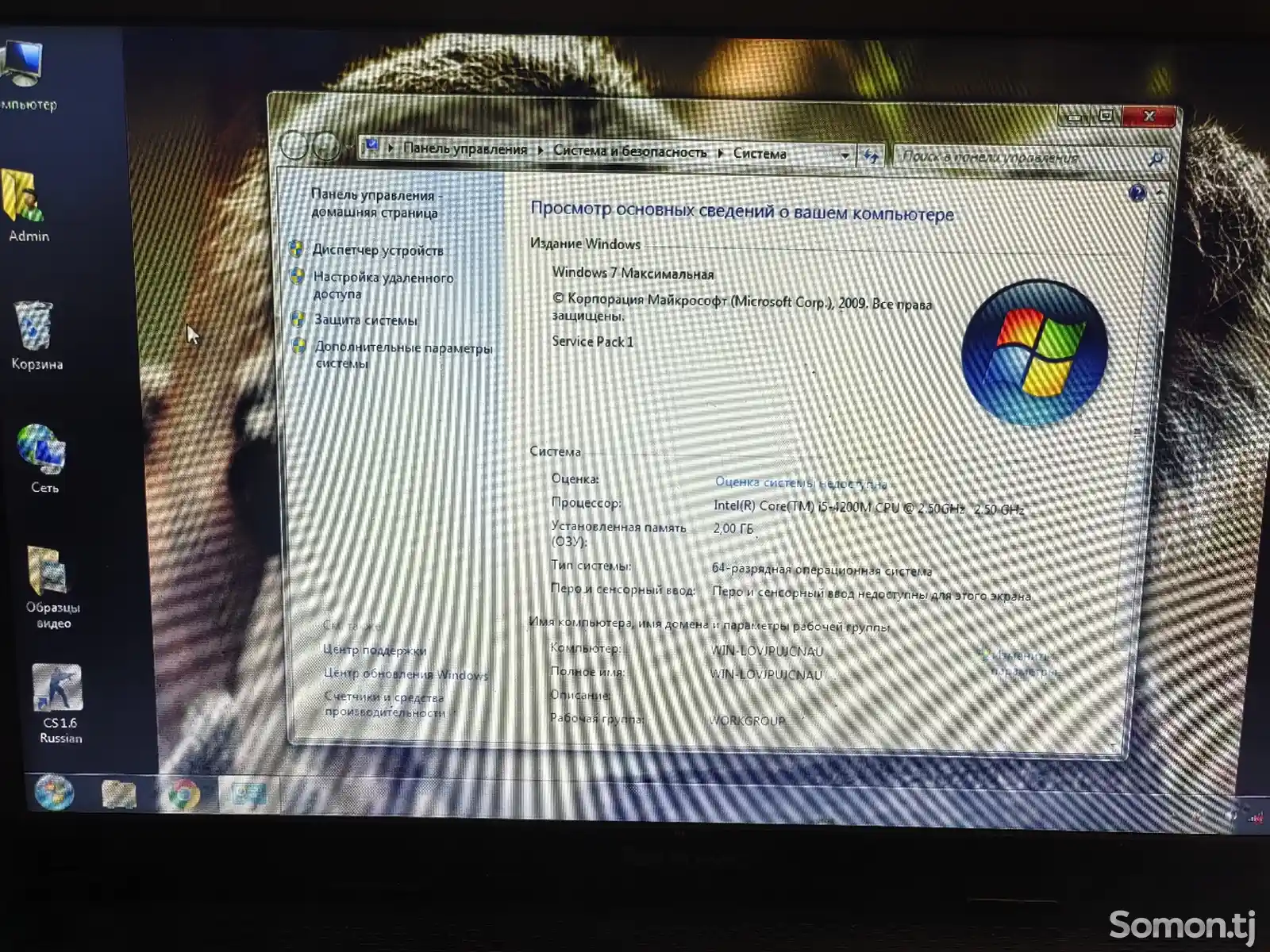1270x952 pixels.
Task: Go to Система и безопасность breadcrumb
Action: (630, 152)
